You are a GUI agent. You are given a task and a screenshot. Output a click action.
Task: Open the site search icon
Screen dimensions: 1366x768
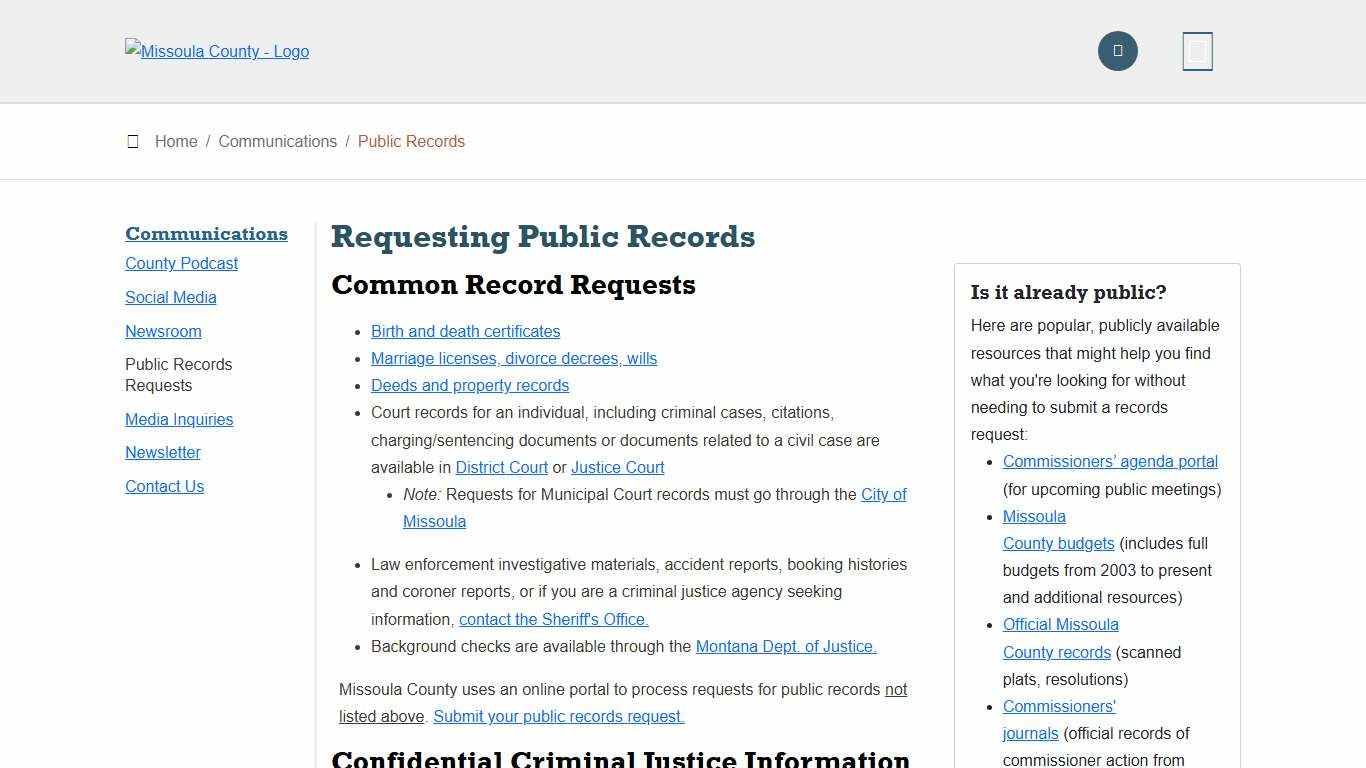click(x=1117, y=51)
